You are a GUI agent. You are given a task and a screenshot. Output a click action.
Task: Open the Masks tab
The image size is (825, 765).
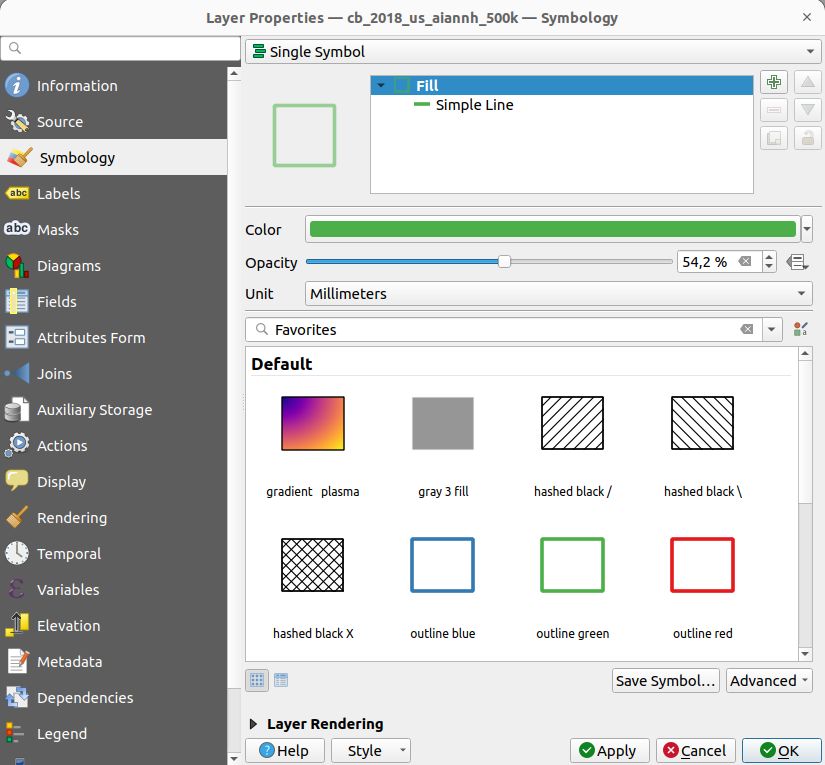click(113, 229)
